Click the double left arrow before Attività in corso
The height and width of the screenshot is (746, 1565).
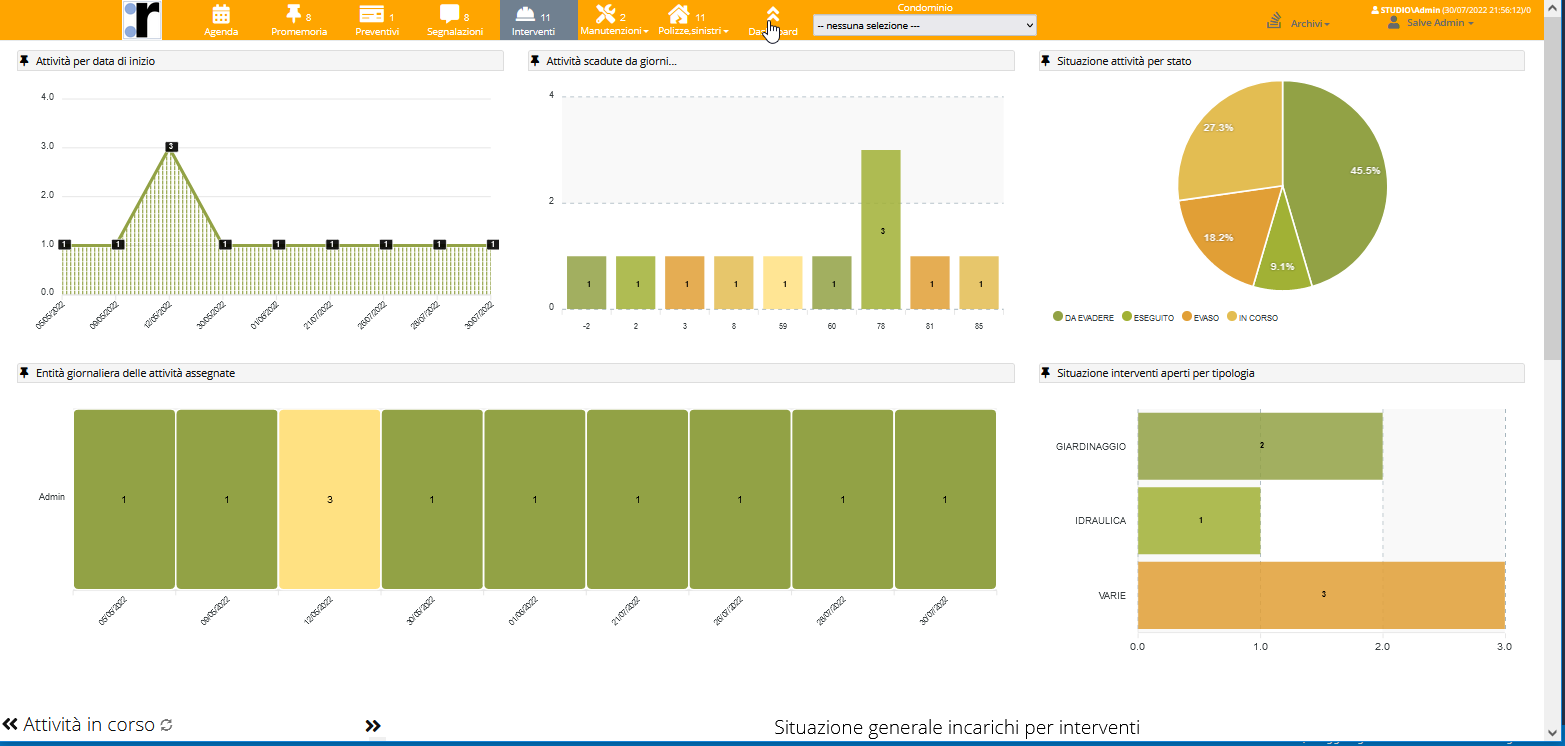pos(11,725)
